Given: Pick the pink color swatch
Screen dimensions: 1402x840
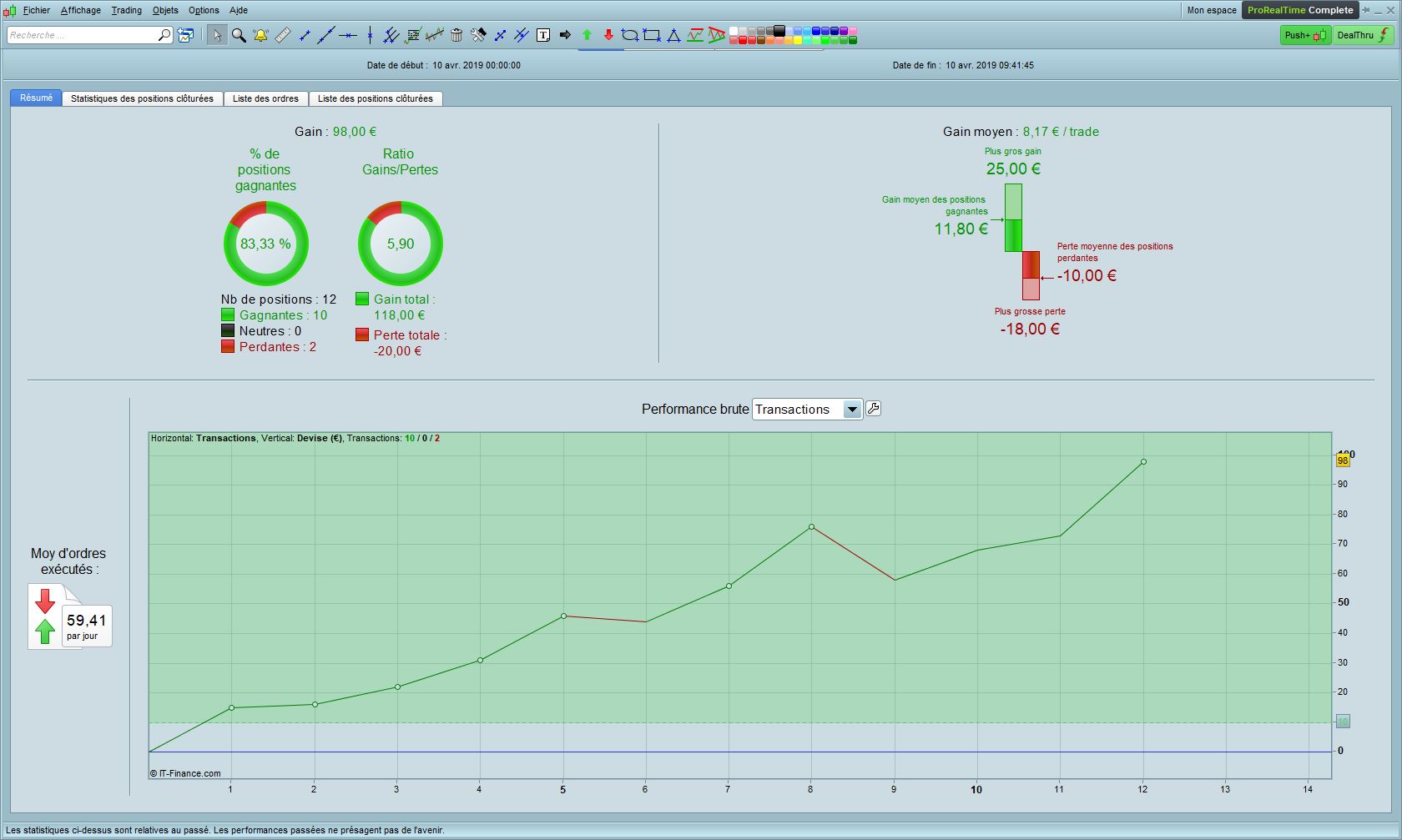Looking at the screenshot, I should (x=853, y=31).
